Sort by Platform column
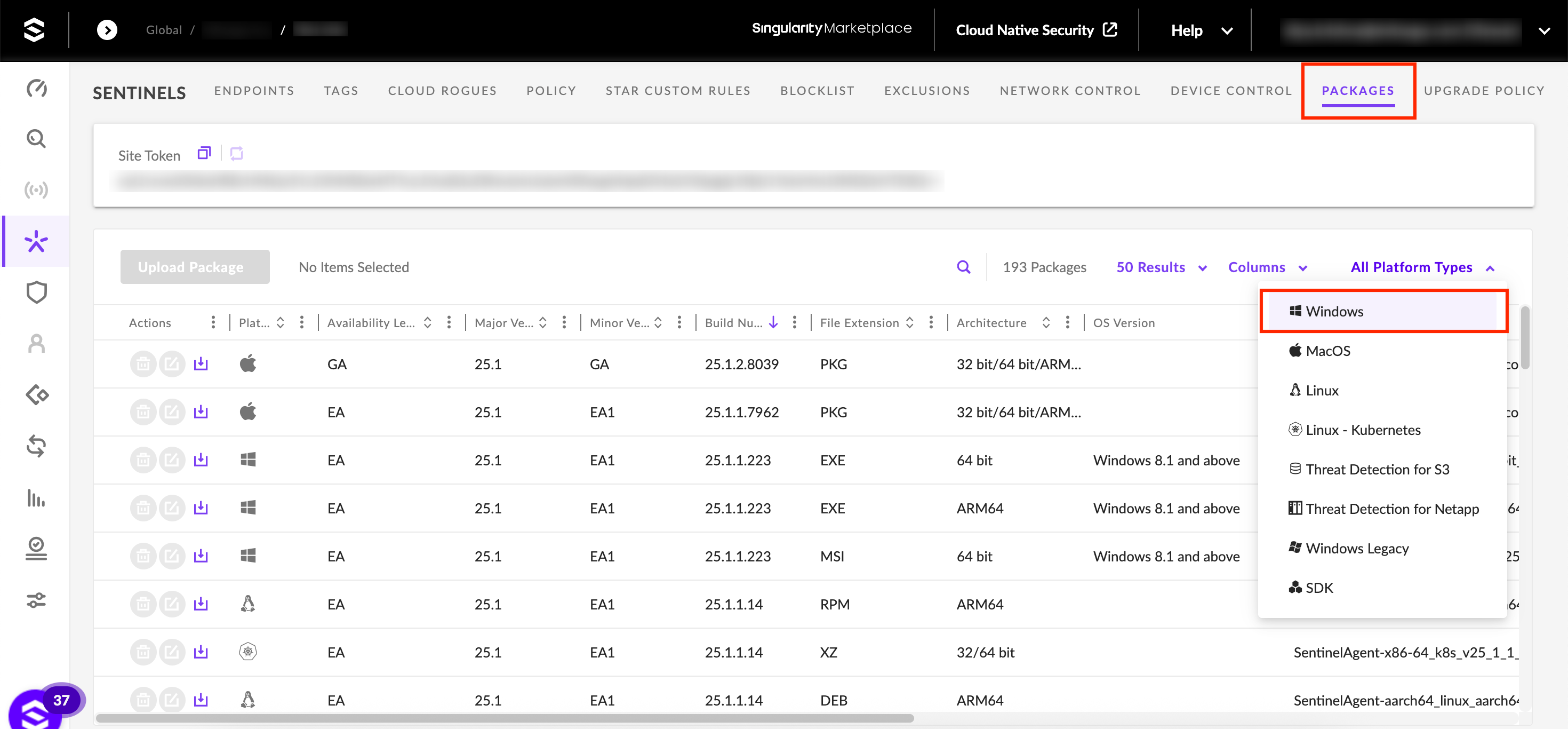 coord(280,323)
